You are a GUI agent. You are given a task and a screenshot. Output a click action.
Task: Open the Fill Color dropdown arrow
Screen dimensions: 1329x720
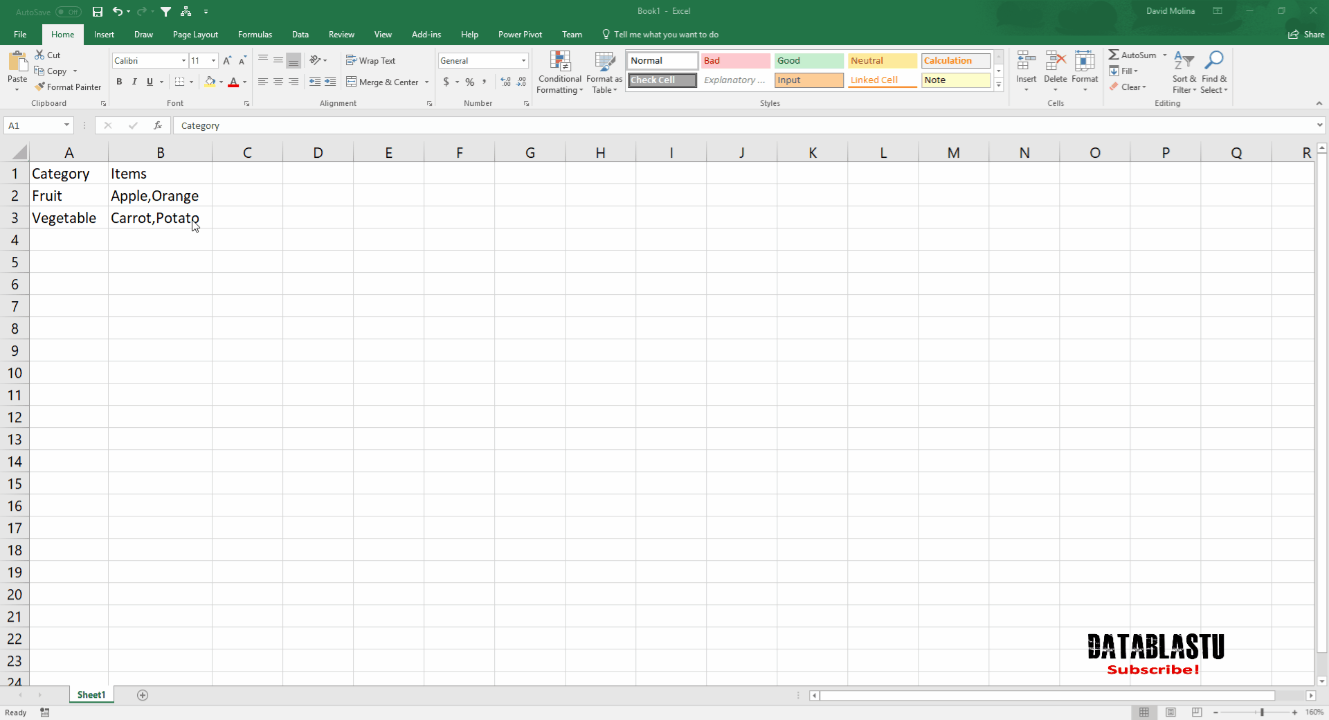(x=222, y=82)
